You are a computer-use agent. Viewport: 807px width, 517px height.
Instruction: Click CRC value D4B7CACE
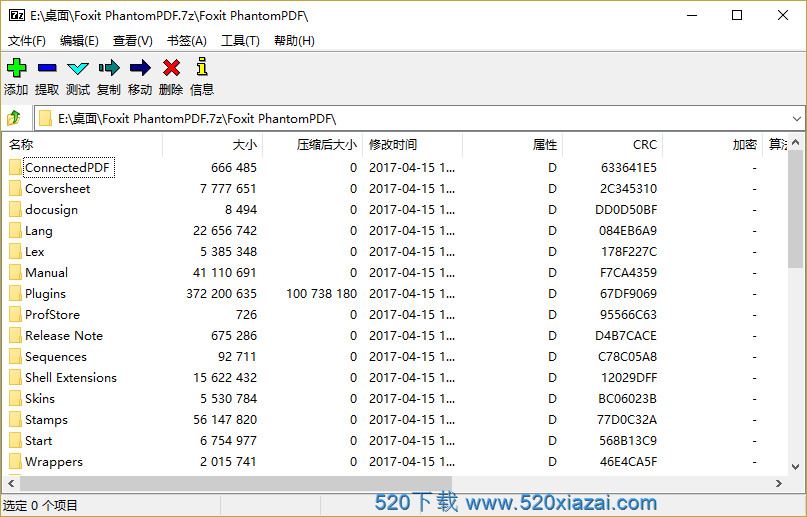(626, 336)
